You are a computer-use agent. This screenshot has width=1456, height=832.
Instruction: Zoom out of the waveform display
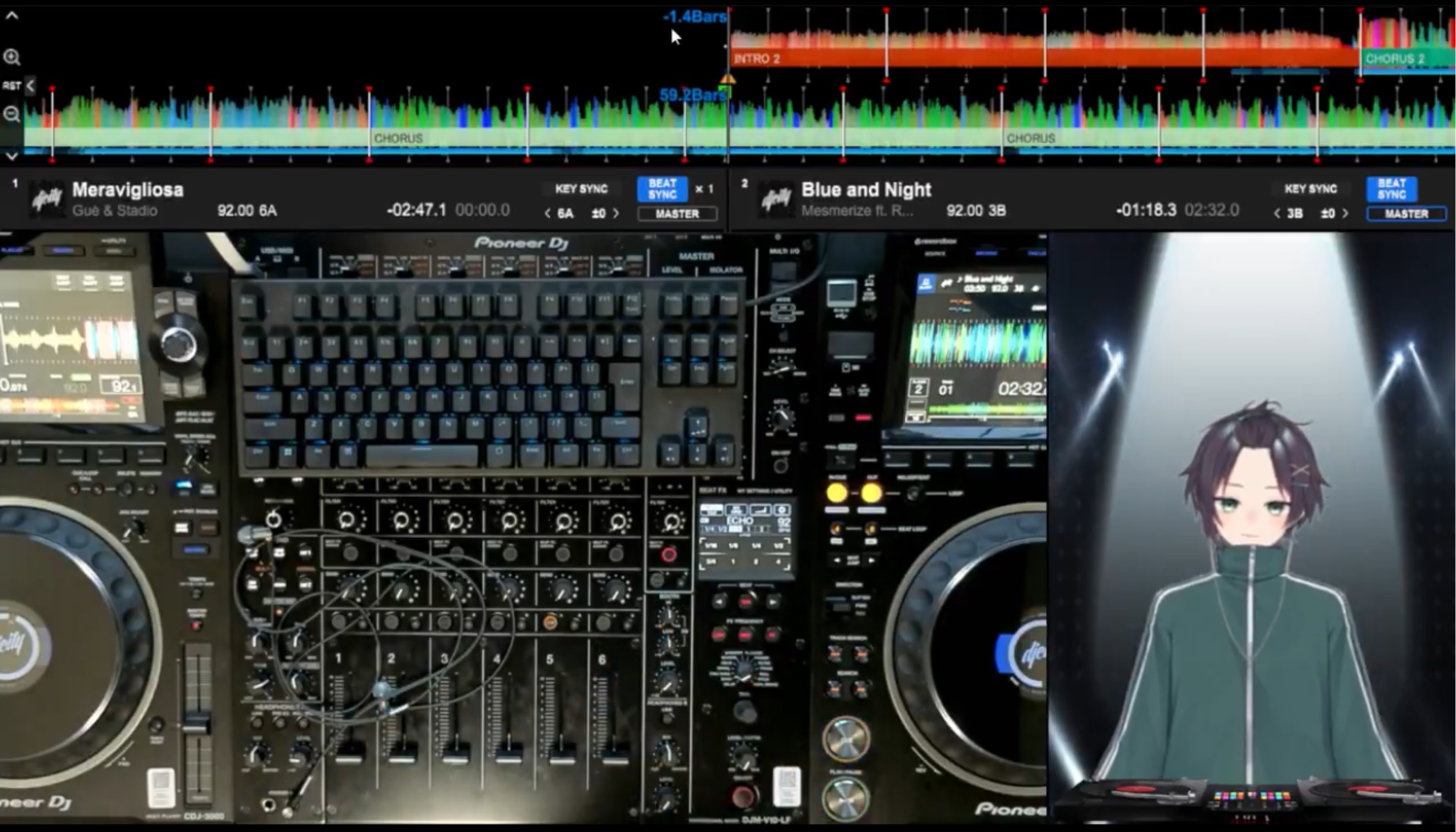12,114
